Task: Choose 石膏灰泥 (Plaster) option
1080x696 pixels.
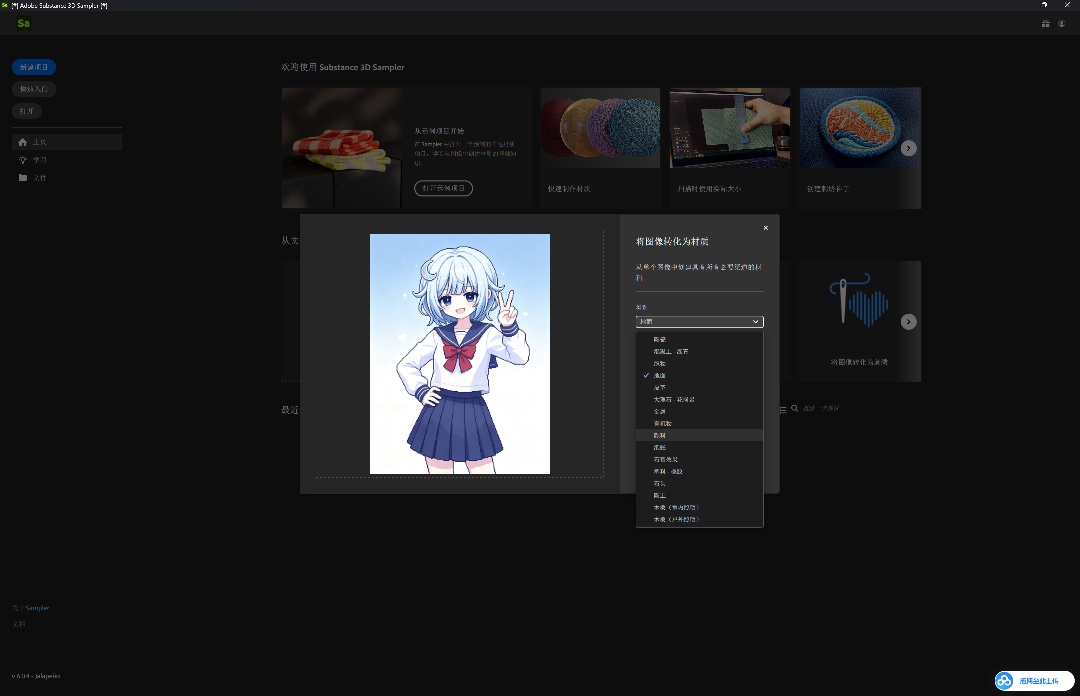Action: (x=699, y=460)
